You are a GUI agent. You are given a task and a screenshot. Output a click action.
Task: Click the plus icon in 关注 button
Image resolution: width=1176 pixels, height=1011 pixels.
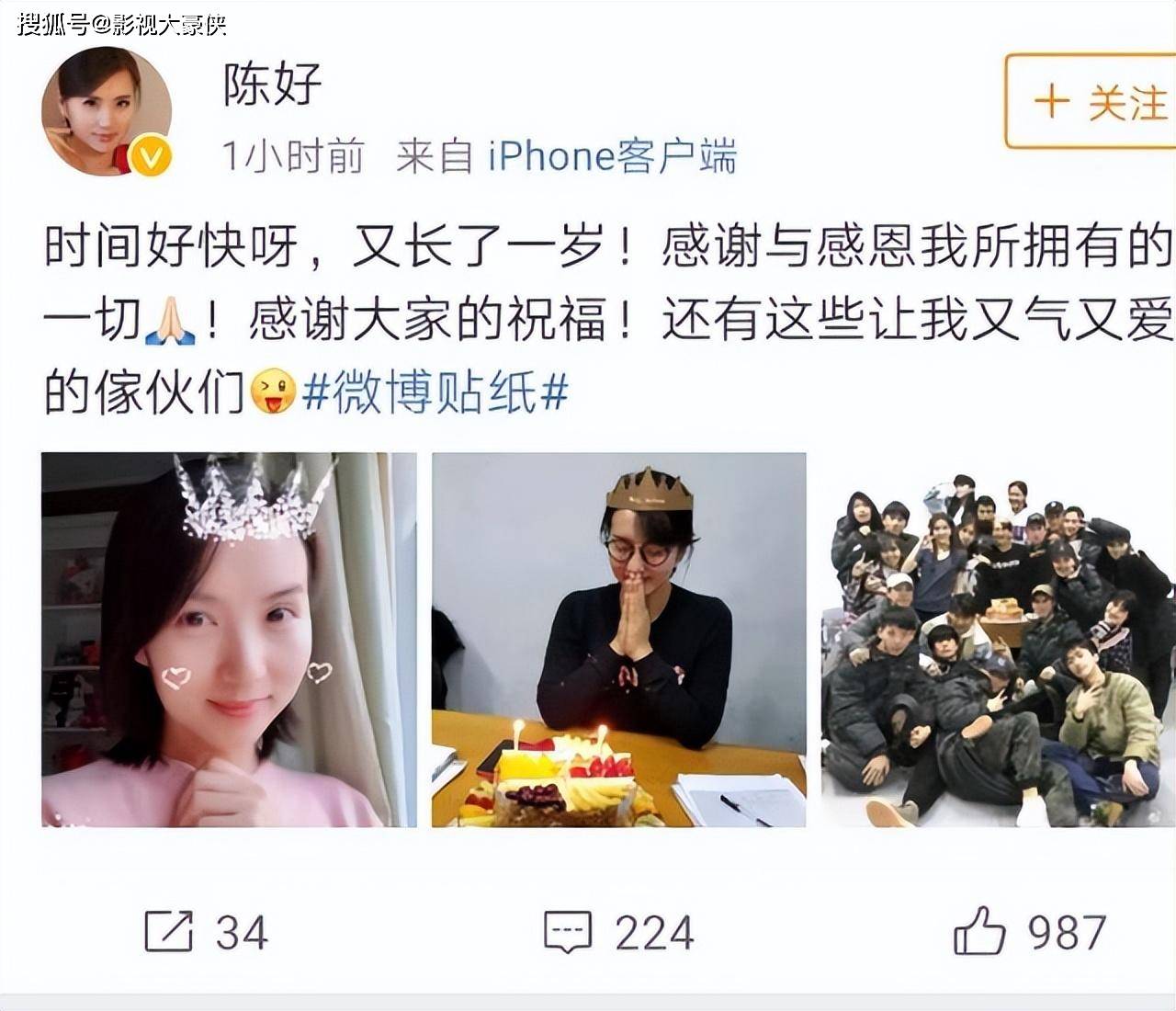click(x=1052, y=101)
